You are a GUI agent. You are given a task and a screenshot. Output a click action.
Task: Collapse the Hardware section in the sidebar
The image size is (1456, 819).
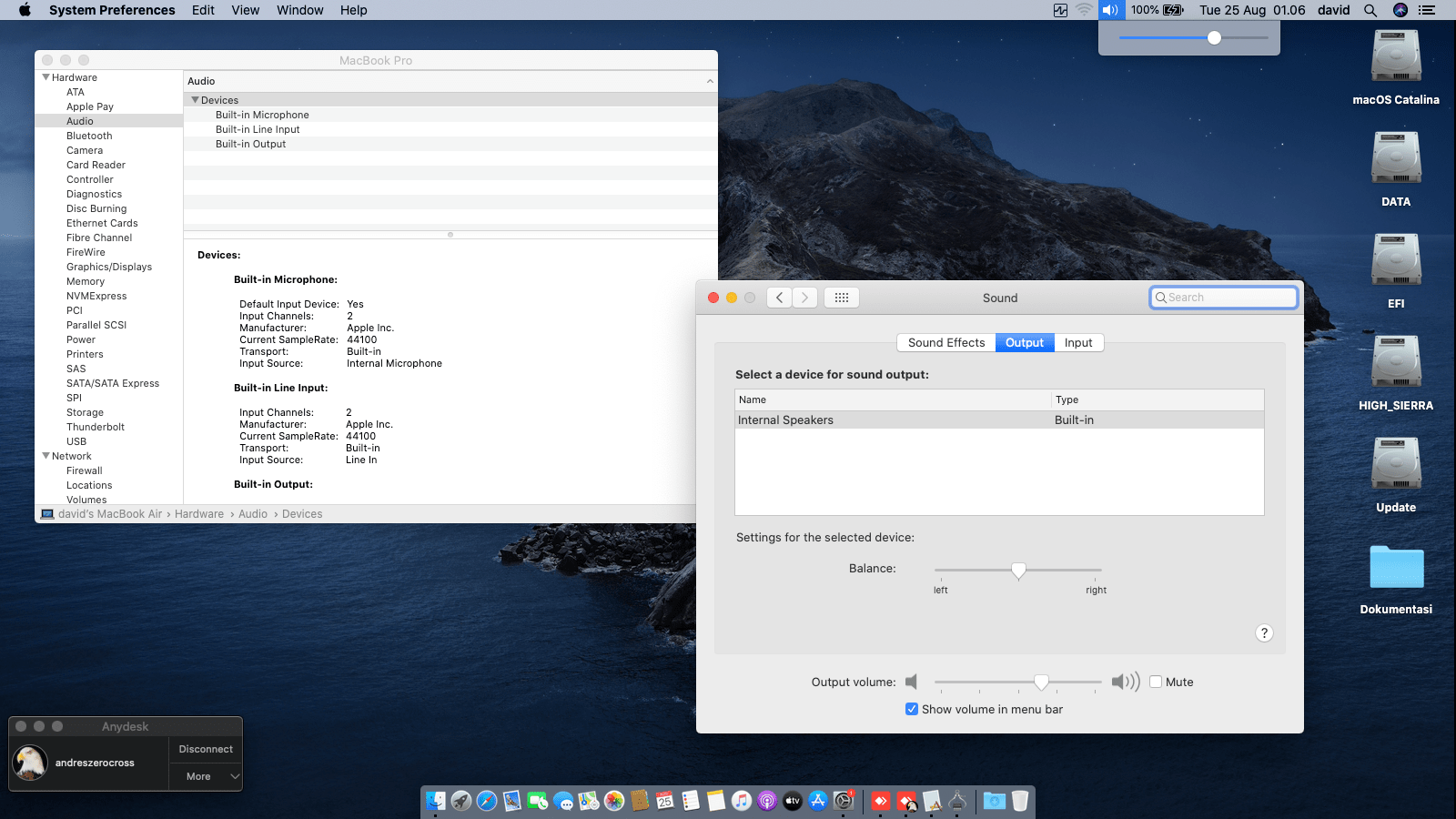tap(45, 77)
